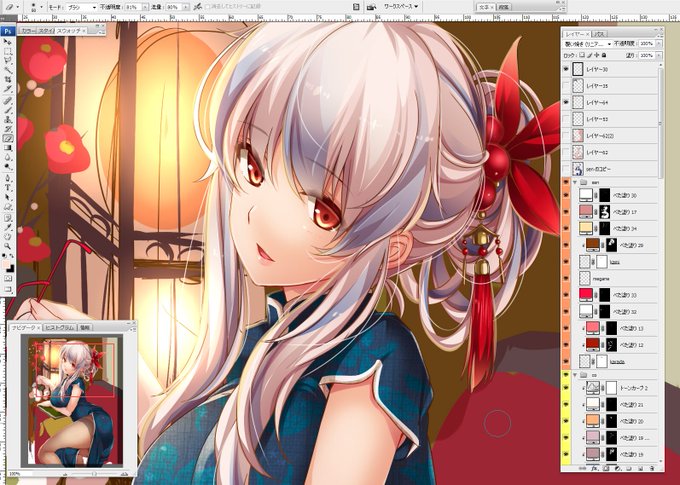Switch to the ヒストグラム tab
Viewport: 680px width, 485px height.
(60, 328)
